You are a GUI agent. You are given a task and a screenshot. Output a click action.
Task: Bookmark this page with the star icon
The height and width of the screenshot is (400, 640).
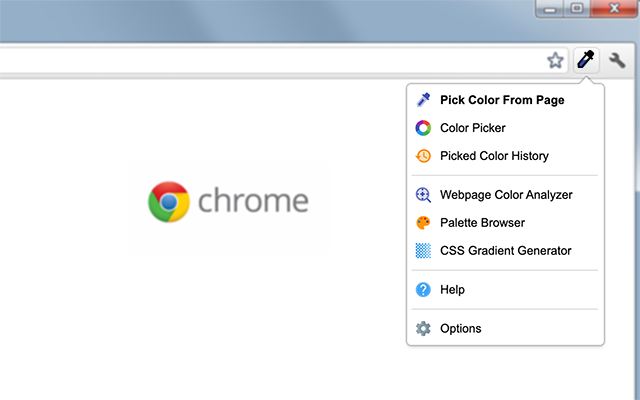point(555,60)
